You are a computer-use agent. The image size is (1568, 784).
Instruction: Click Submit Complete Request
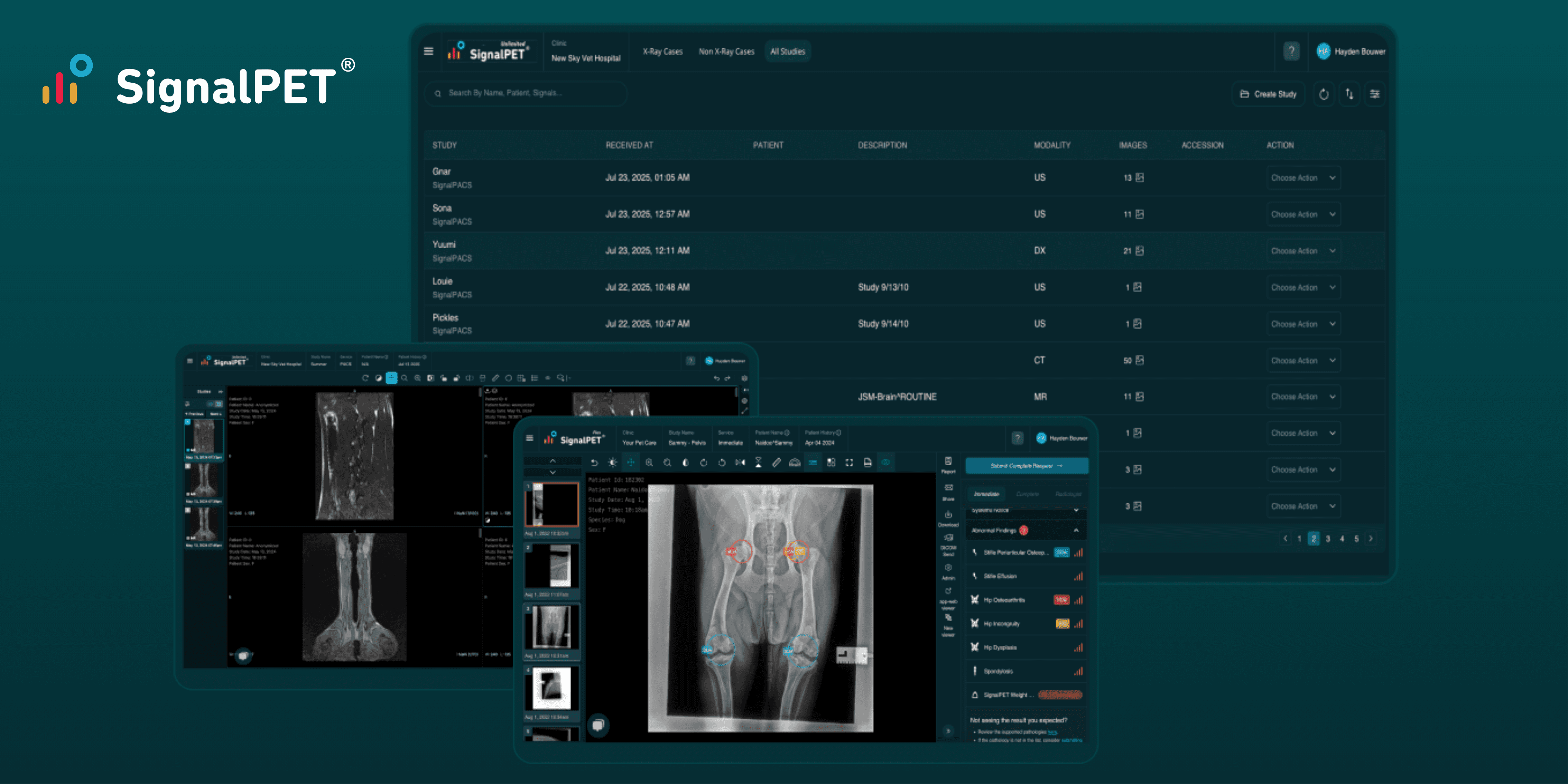pyautogui.click(x=1027, y=466)
